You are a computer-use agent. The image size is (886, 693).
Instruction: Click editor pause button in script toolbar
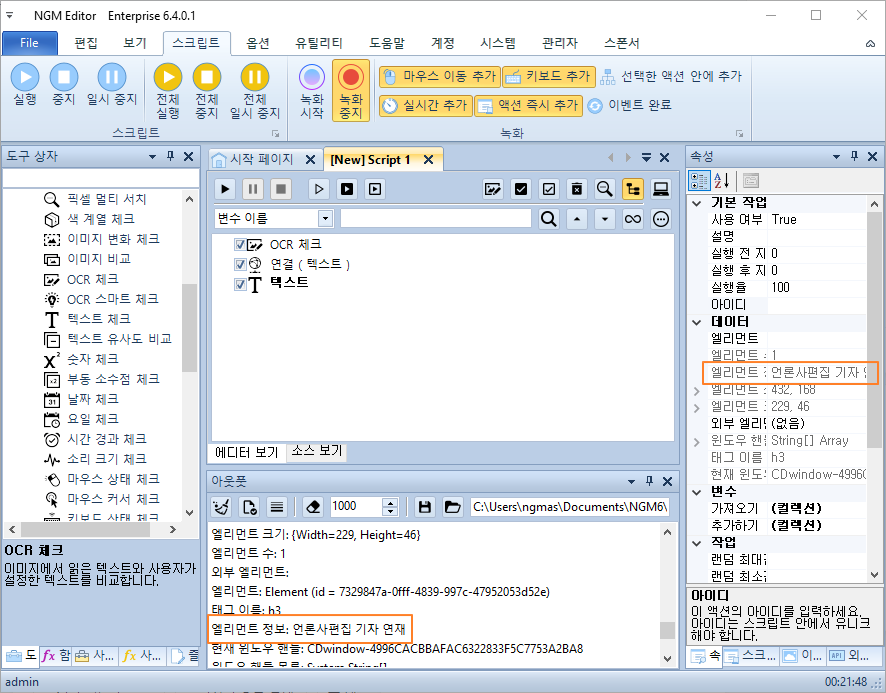(x=253, y=189)
